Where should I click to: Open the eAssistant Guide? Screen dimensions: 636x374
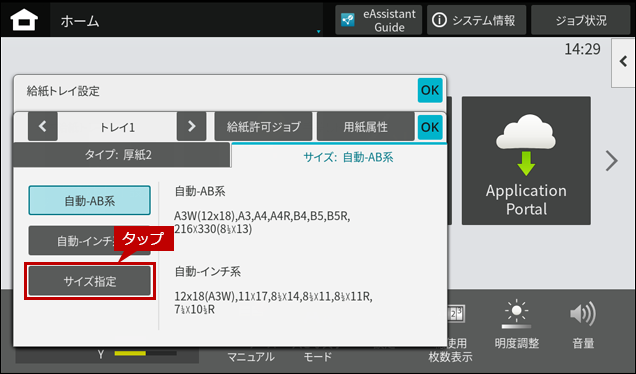(x=378, y=20)
